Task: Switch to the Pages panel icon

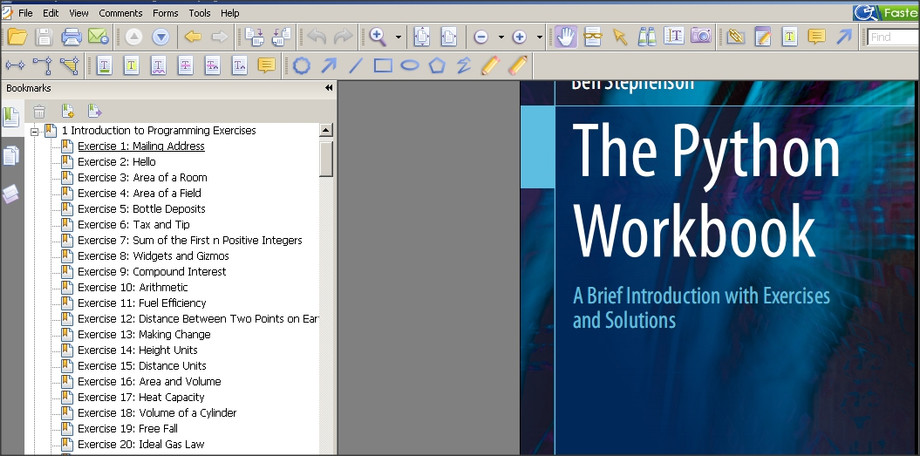Action: click(11, 155)
